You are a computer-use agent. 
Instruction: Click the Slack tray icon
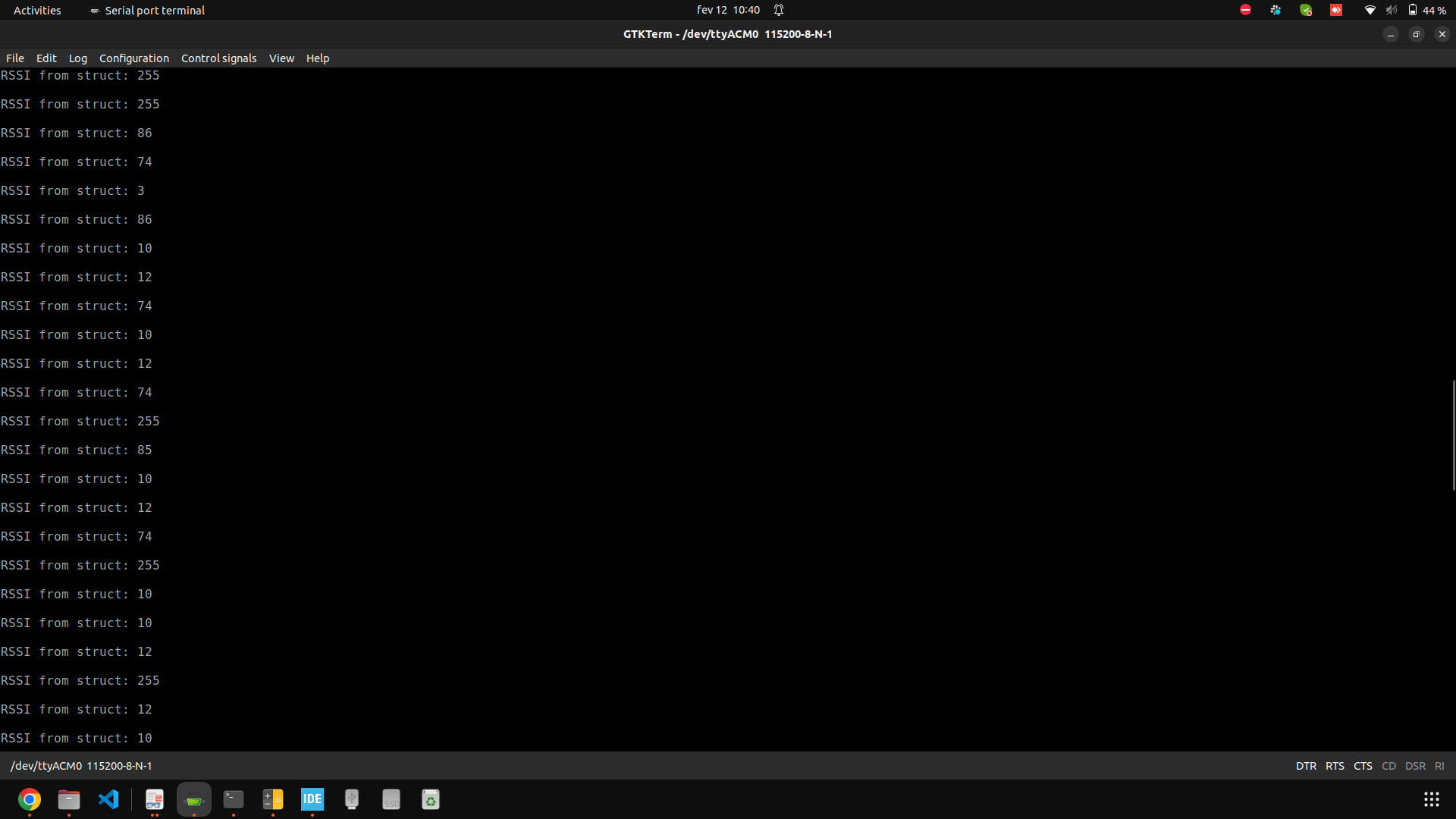(x=1276, y=10)
